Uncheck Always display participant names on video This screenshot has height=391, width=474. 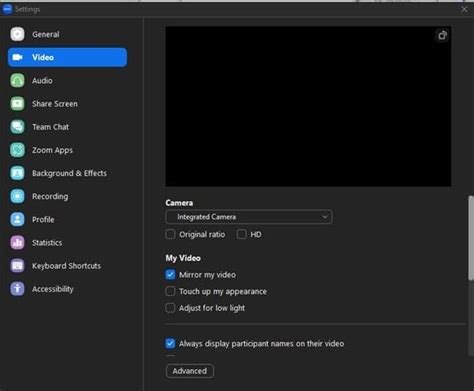pos(170,343)
